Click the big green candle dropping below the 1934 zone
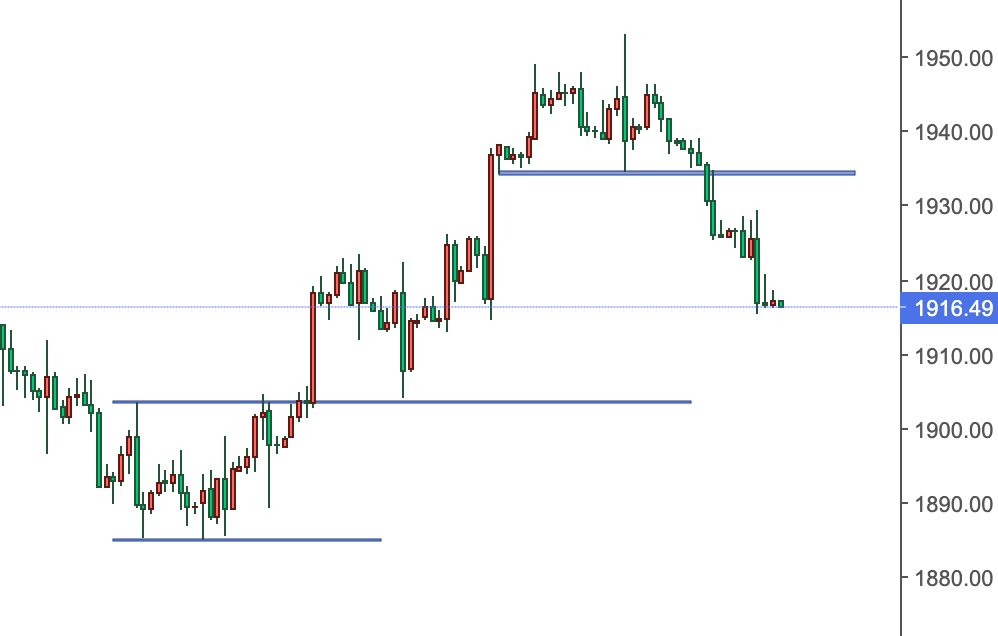The height and width of the screenshot is (636, 998). pyautogui.click(x=707, y=183)
